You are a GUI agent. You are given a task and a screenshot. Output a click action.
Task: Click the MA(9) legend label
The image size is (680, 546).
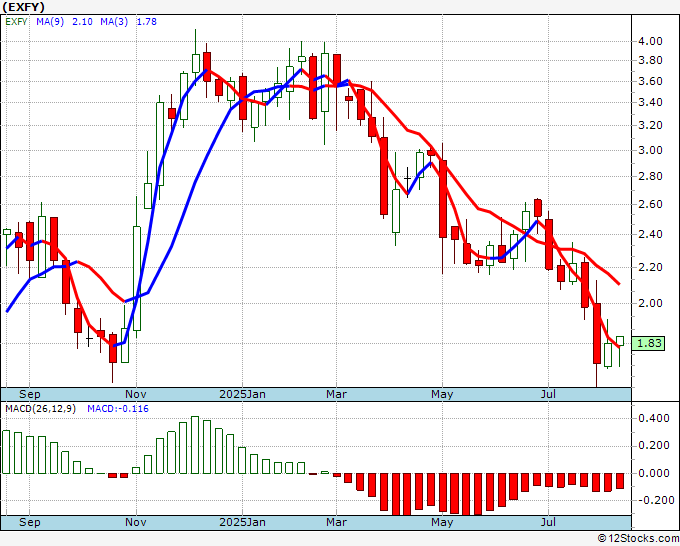50,22
